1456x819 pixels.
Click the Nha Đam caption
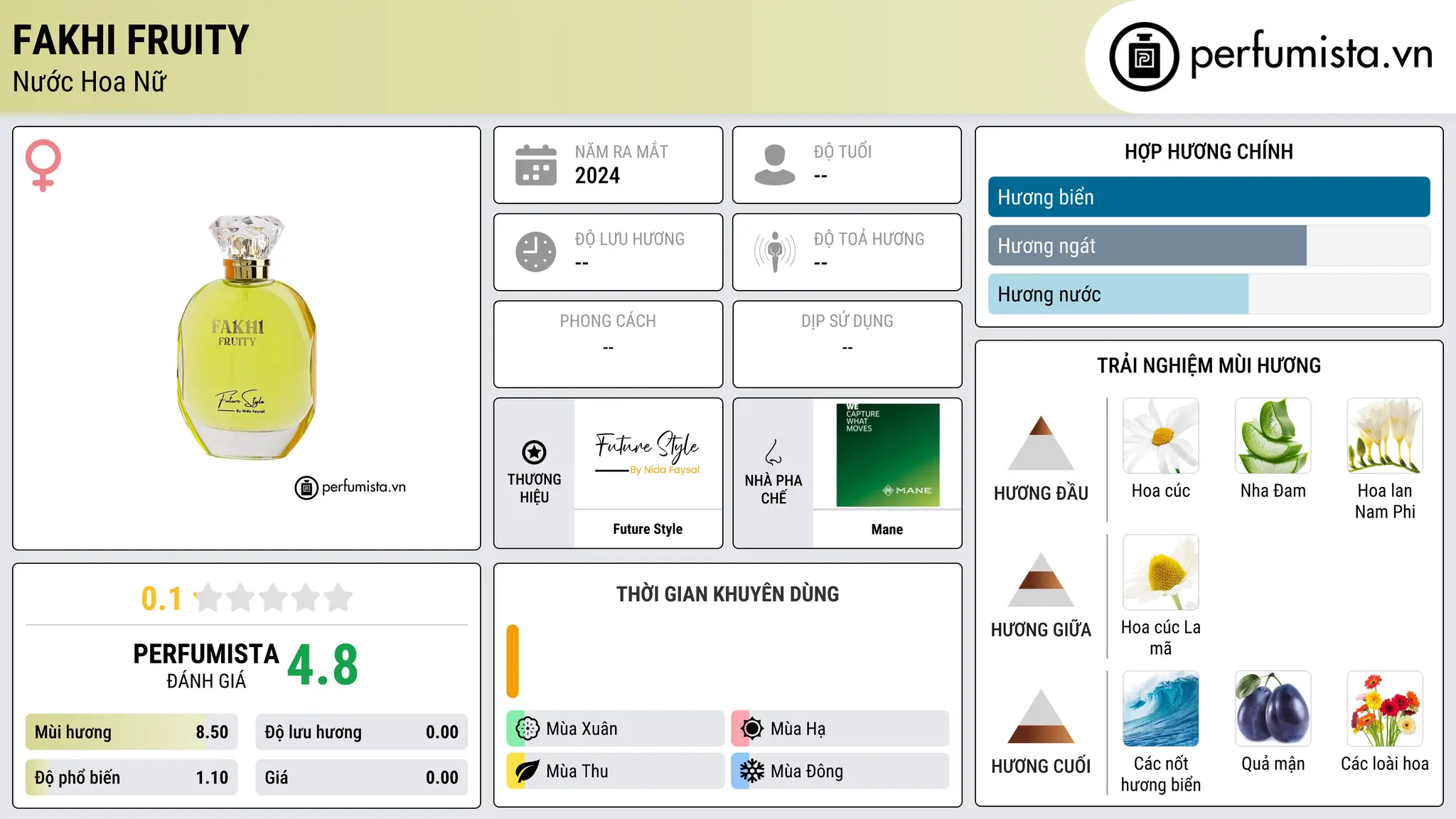pos(1273,491)
